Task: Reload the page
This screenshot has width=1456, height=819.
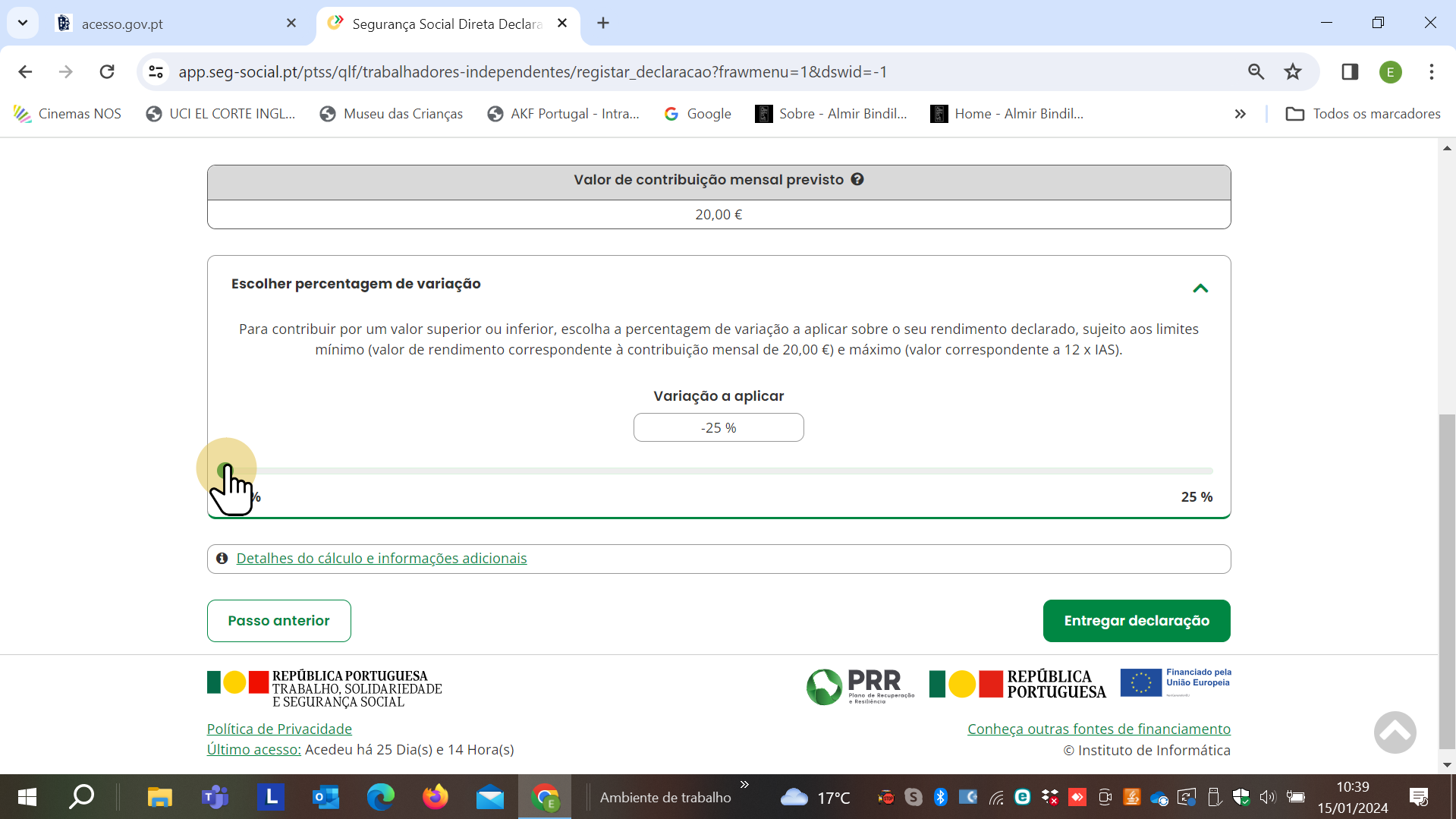Action: (107, 72)
